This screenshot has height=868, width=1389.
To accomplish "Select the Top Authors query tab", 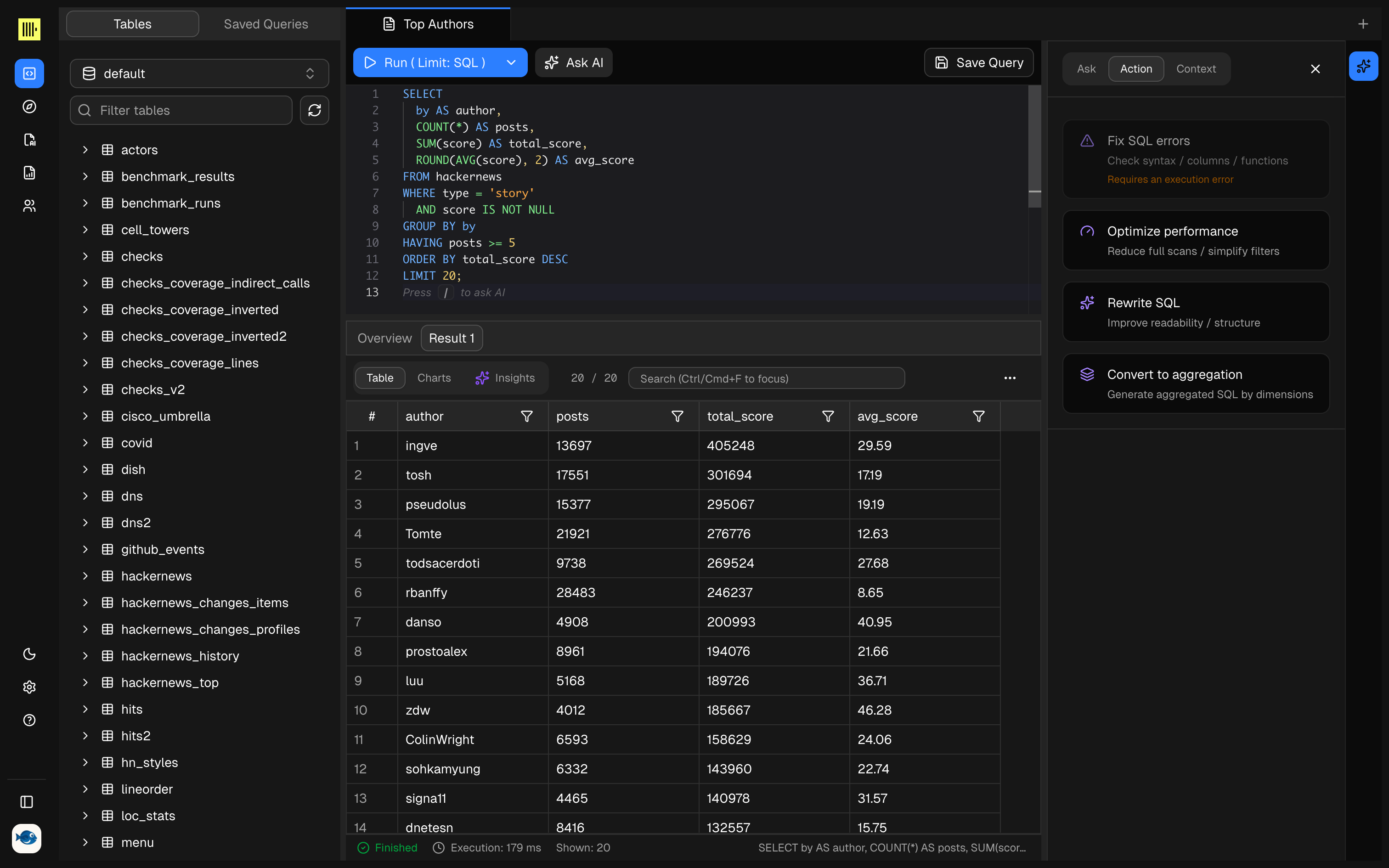I will coord(428,24).
